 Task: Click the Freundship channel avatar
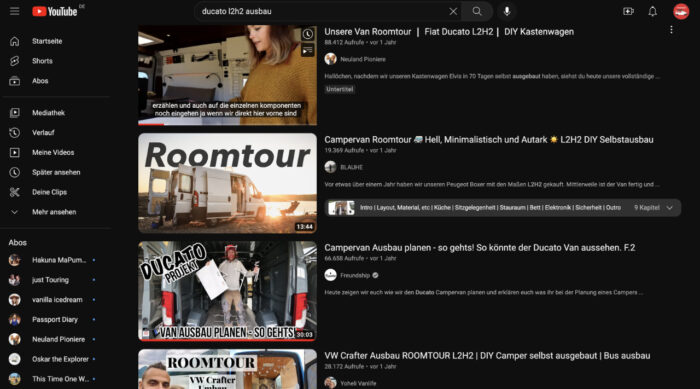click(330, 275)
